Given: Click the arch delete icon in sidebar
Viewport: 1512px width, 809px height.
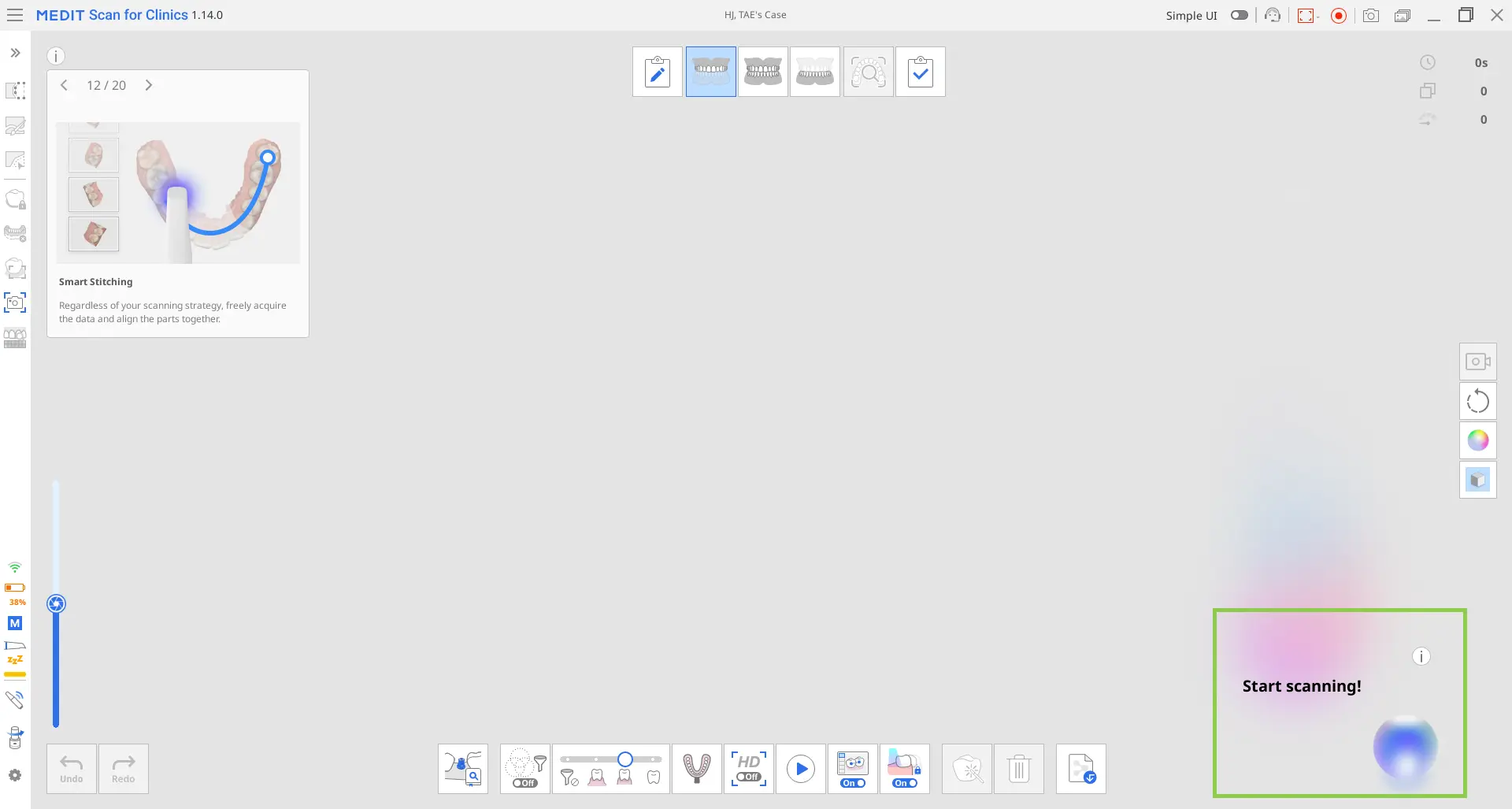Looking at the screenshot, I should [15, 233].
